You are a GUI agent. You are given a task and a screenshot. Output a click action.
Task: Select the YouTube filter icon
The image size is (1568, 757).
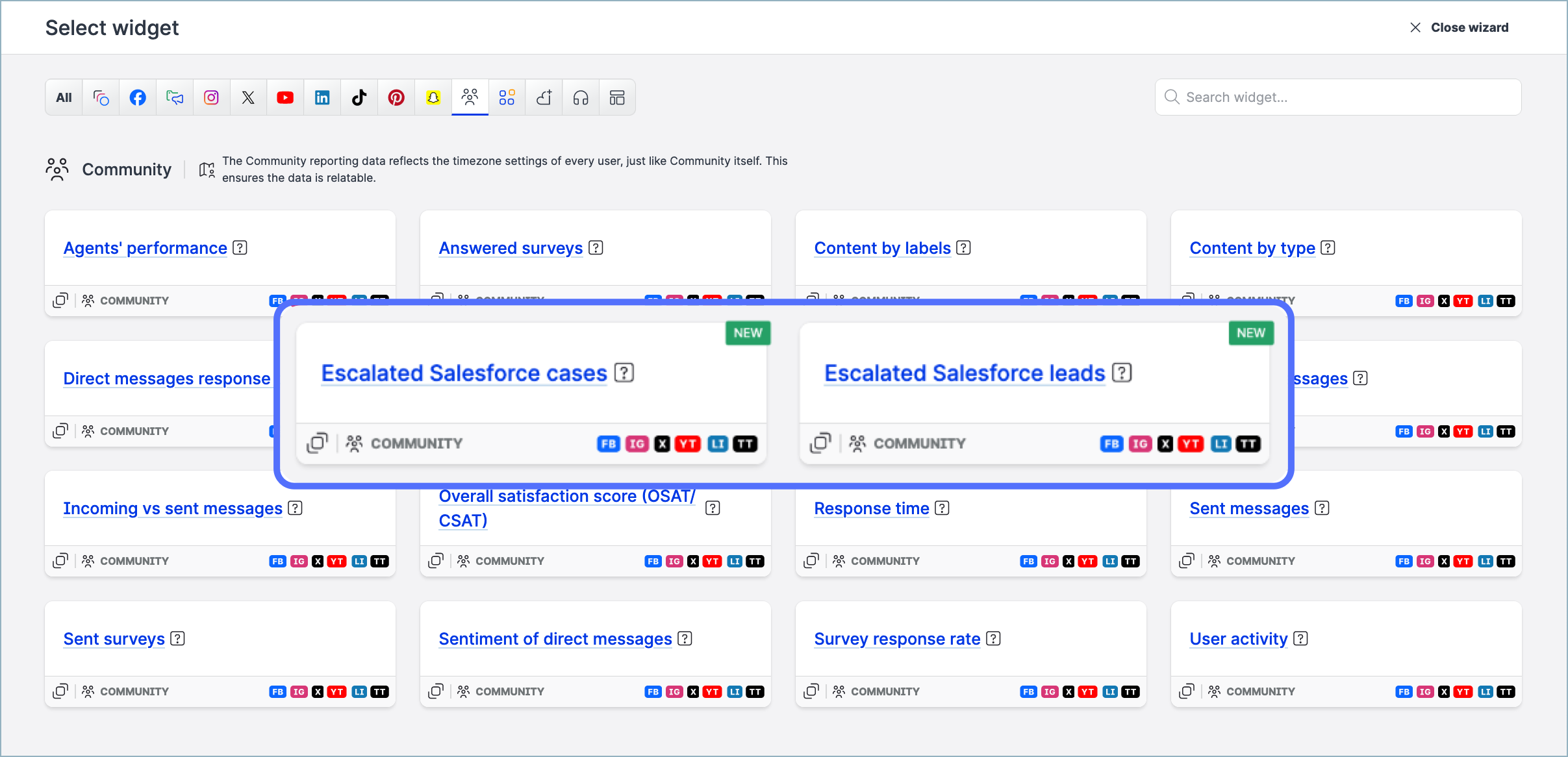(285, 97)
